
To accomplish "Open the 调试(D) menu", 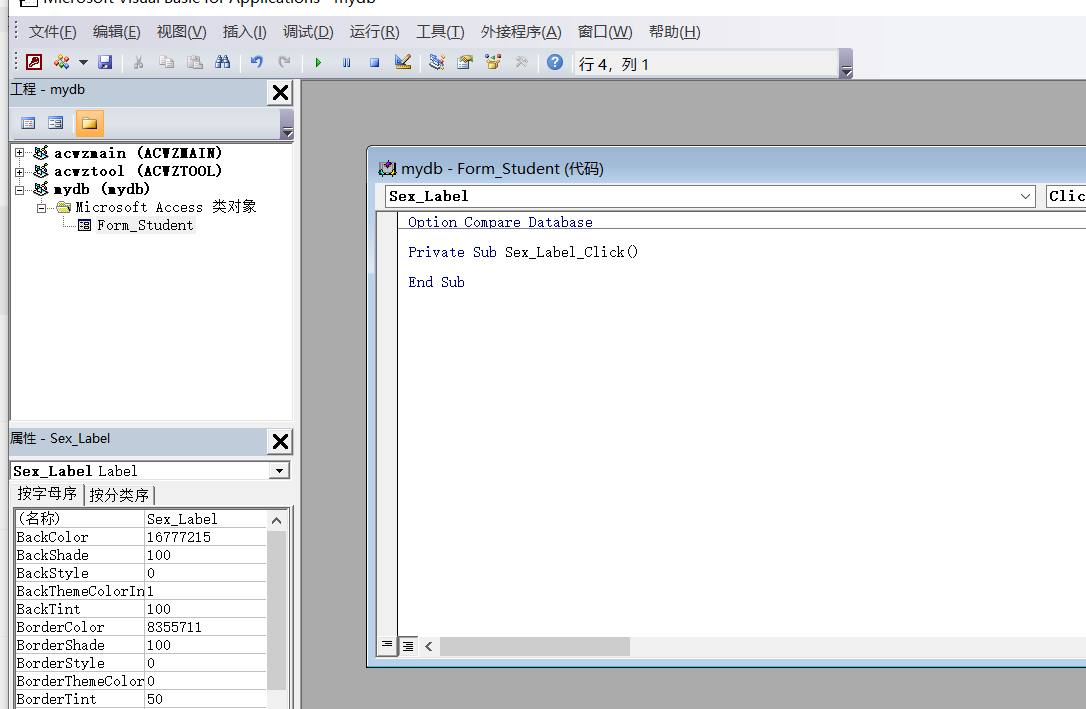I will point(308,32).
